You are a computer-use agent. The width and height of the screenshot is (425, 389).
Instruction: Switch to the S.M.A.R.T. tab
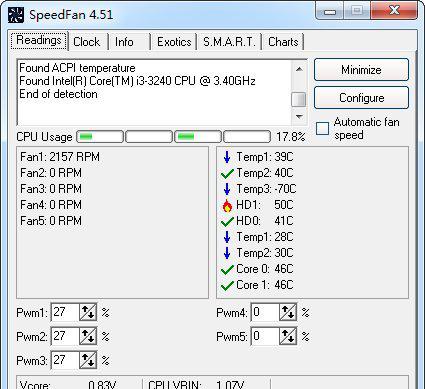[x=229, y=42]
